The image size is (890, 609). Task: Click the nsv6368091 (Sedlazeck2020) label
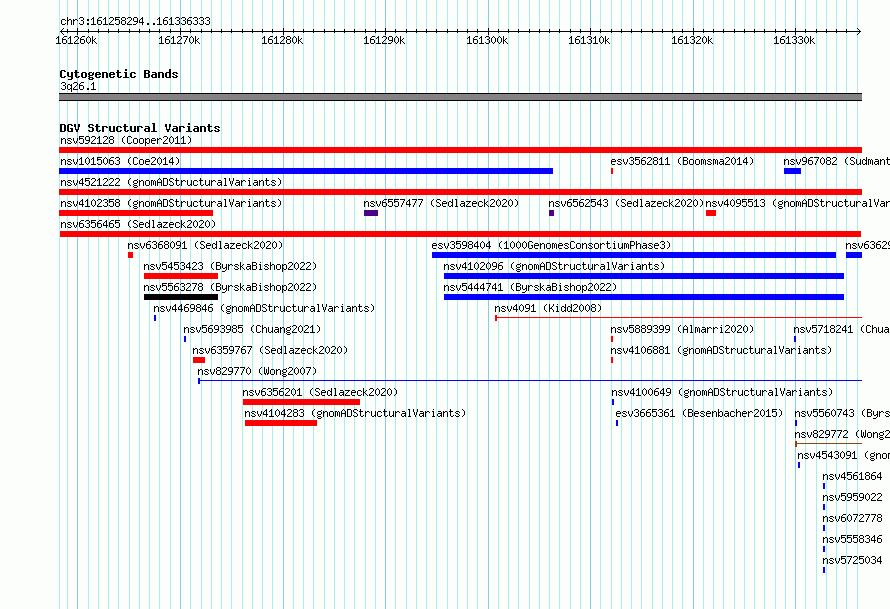[x=205, y=245]
